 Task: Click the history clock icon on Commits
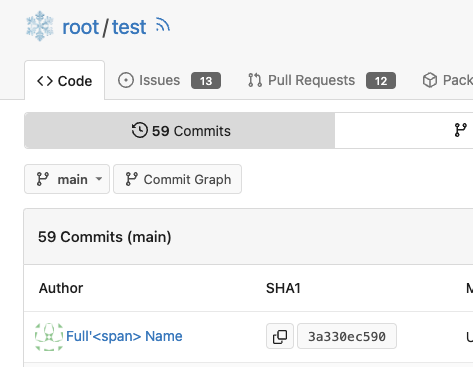[x=140, y=130]
